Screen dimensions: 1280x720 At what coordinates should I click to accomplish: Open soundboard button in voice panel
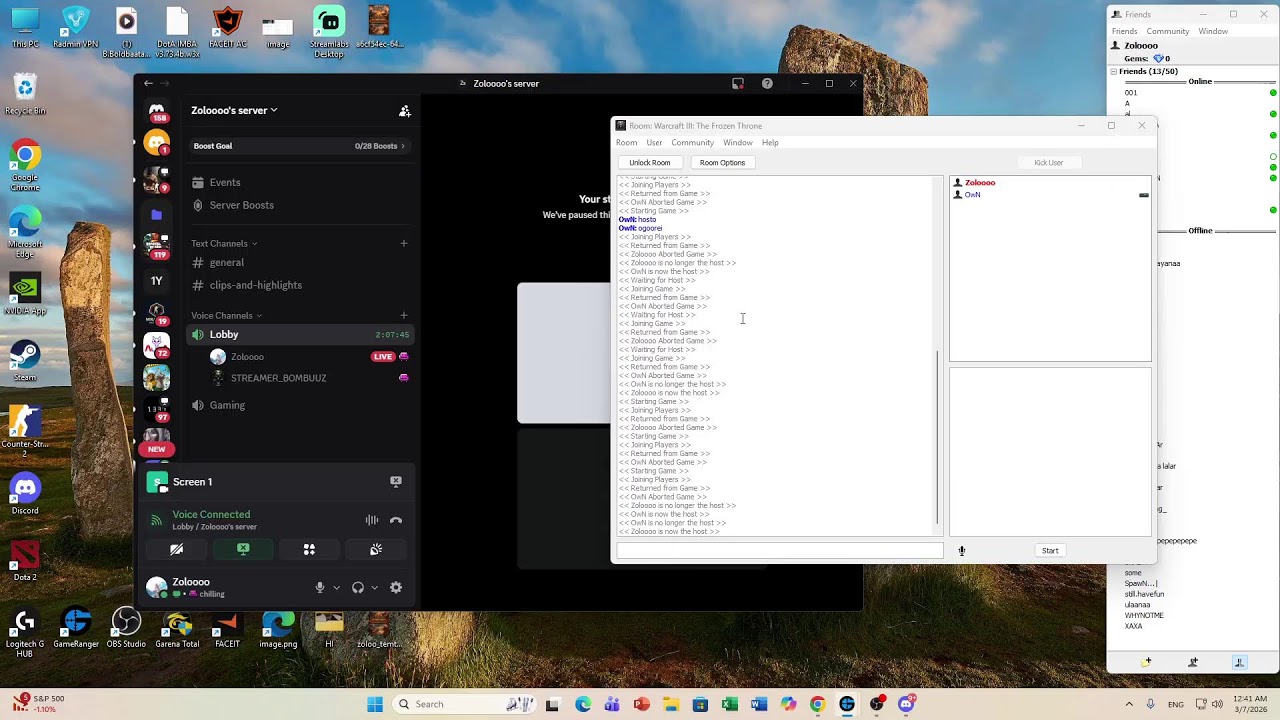coord(376,549)
